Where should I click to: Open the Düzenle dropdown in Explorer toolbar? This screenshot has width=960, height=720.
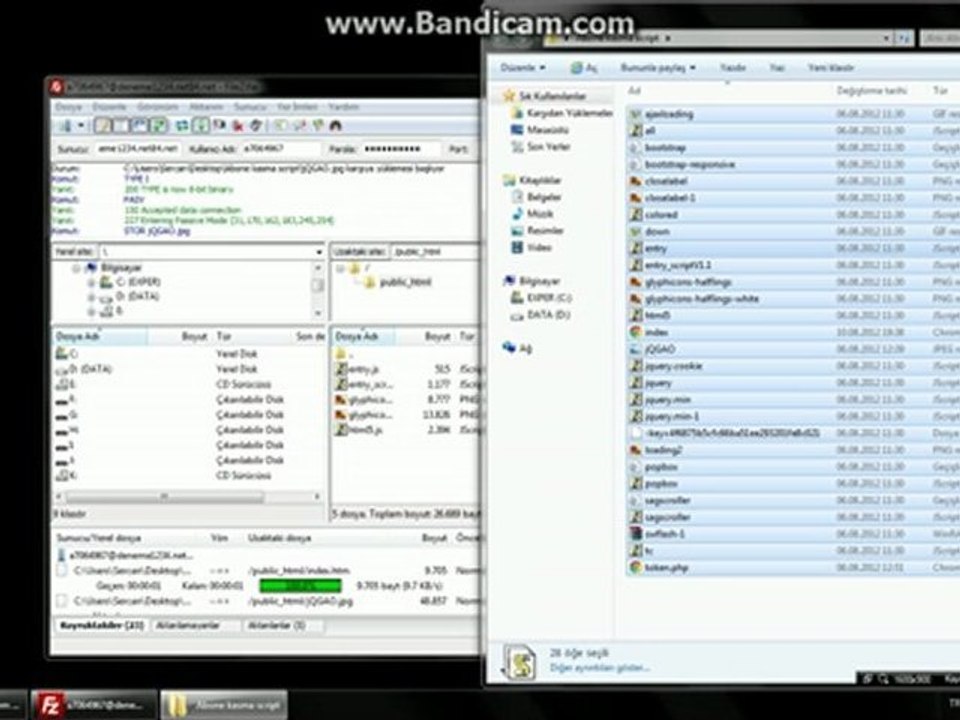(x=522, y=67)
